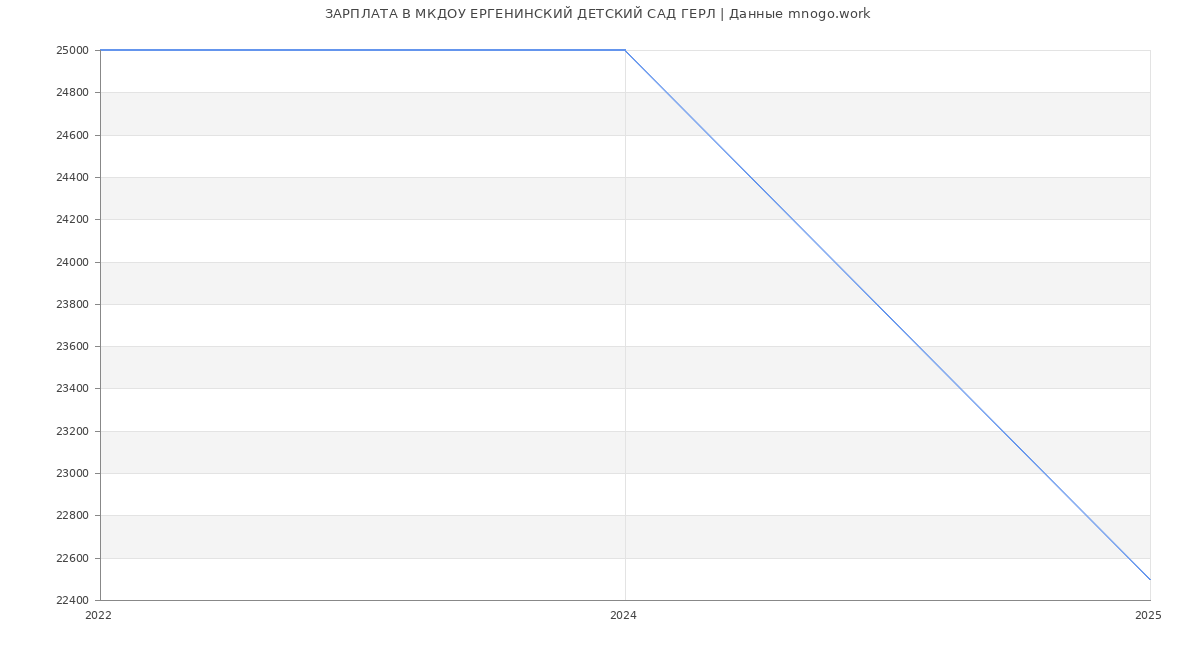Viewport: 1200px width, 650px height.
Task: Select the 24400 y-axis tick label
Action: pyautogui.click(x=74, y=178)
